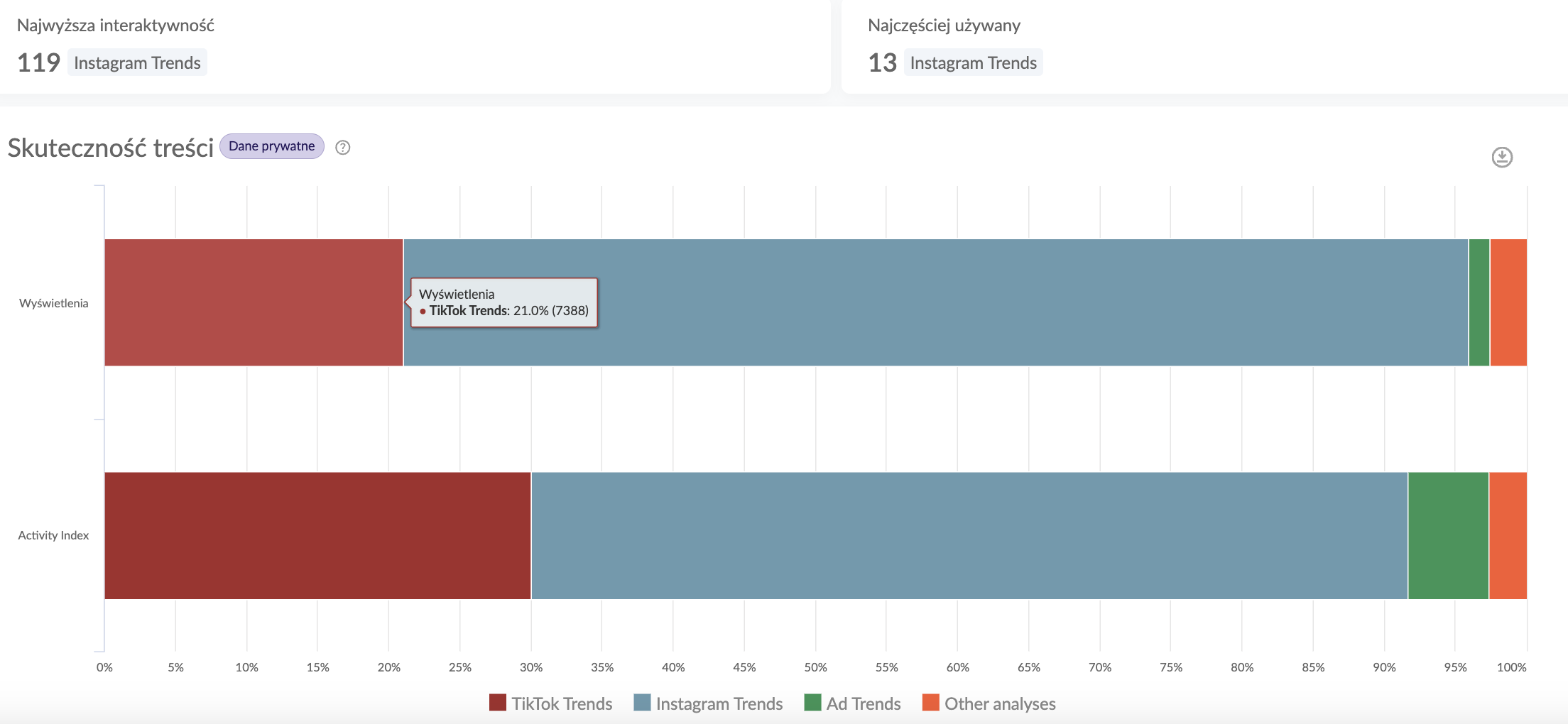Click the TikTok Trends red legend swatch

498,703
